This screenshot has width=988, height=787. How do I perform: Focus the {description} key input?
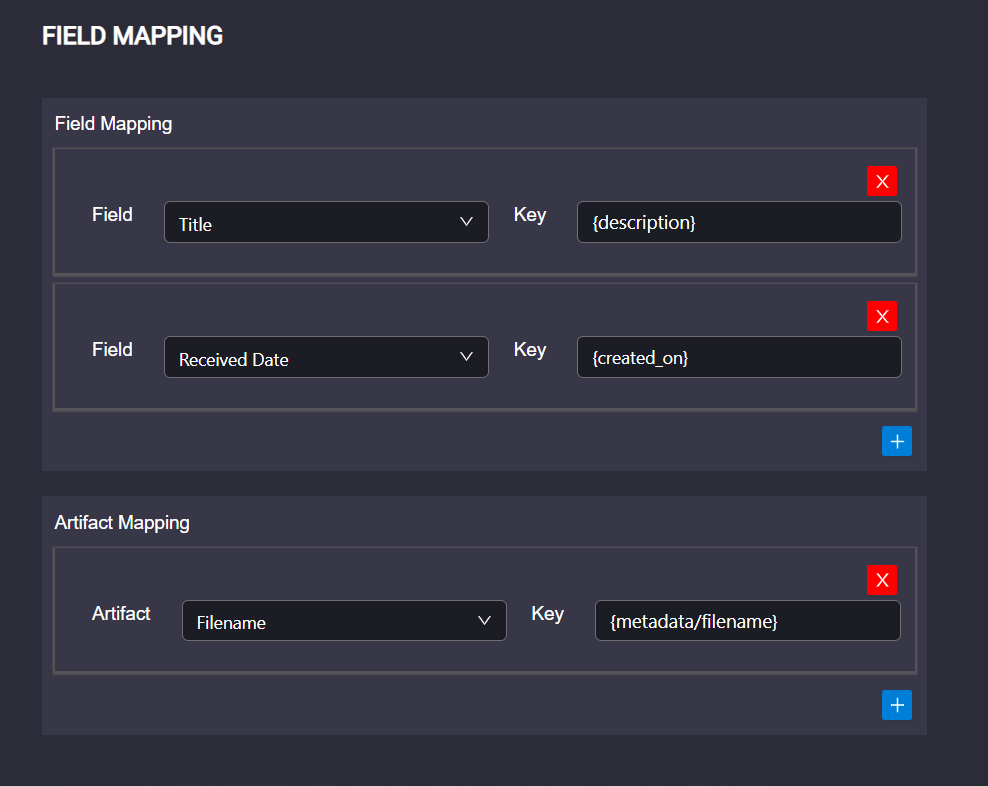click(739, 222)
